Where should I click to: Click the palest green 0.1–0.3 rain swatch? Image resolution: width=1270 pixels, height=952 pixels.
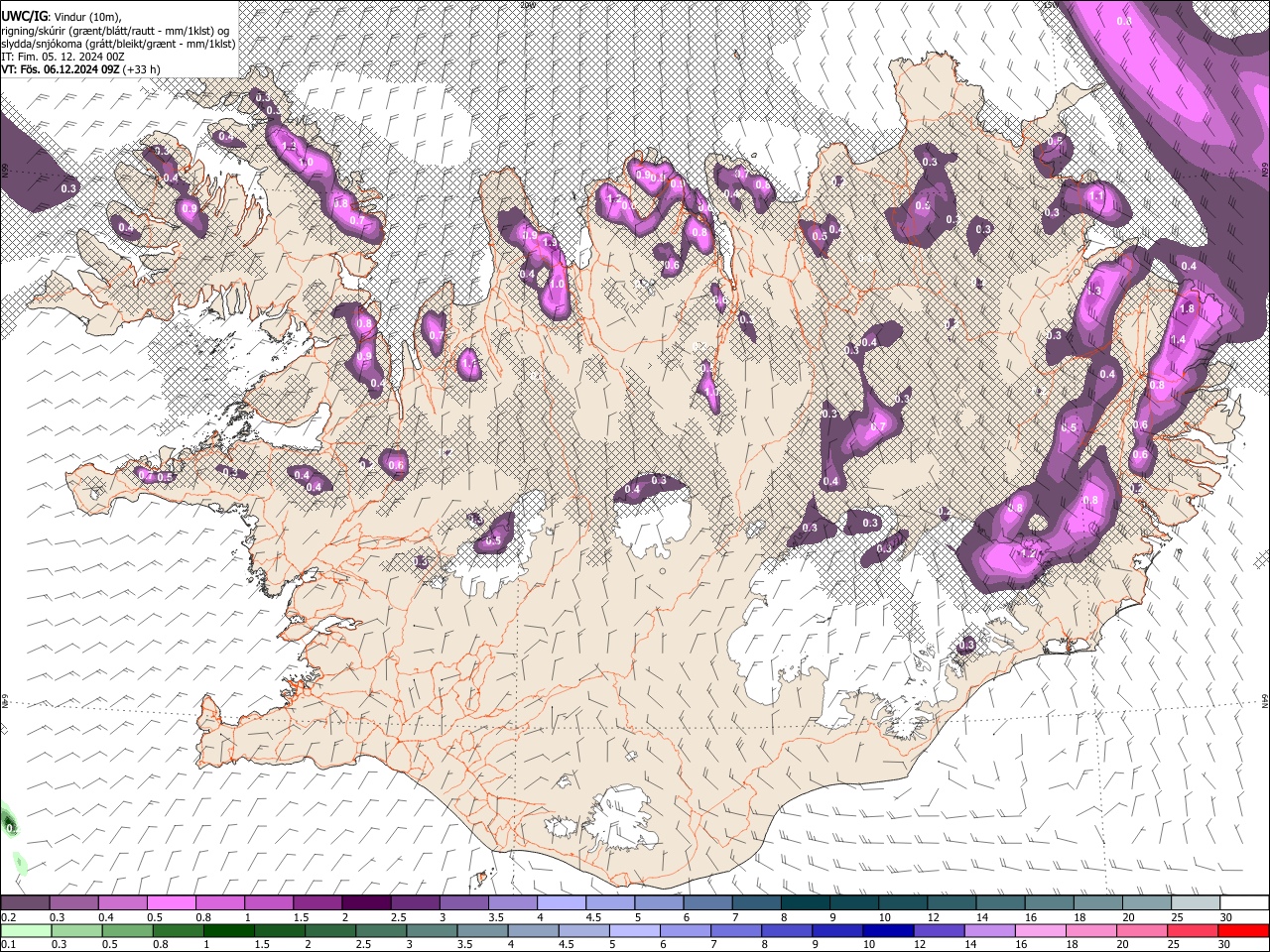coord(26,930)
